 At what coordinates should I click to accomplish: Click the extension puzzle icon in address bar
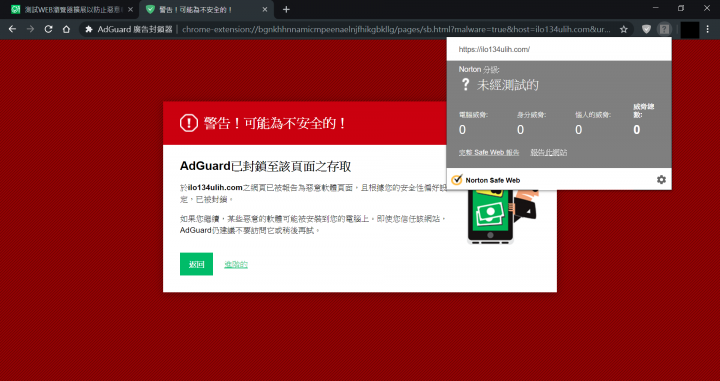pos(89,29)
